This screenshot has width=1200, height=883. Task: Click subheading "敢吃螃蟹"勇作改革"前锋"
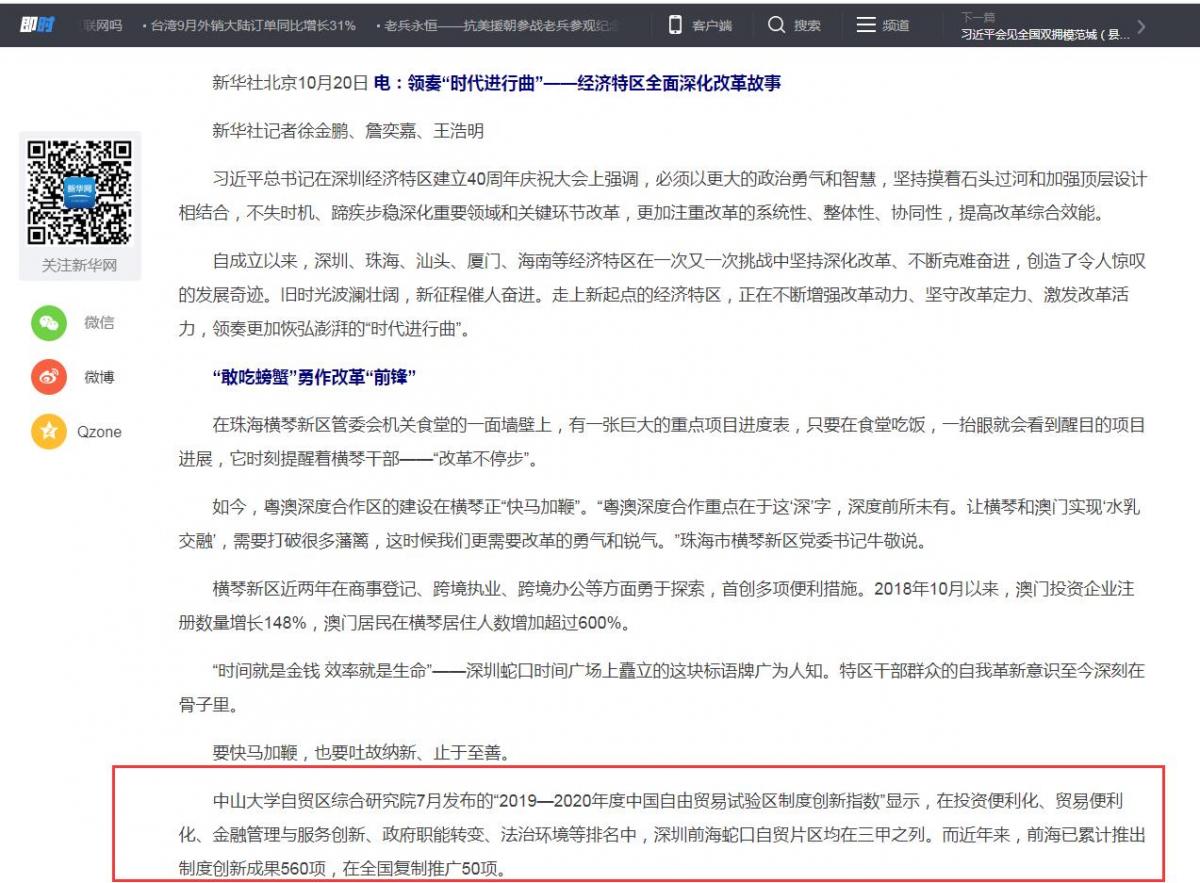tap(314, 378)
